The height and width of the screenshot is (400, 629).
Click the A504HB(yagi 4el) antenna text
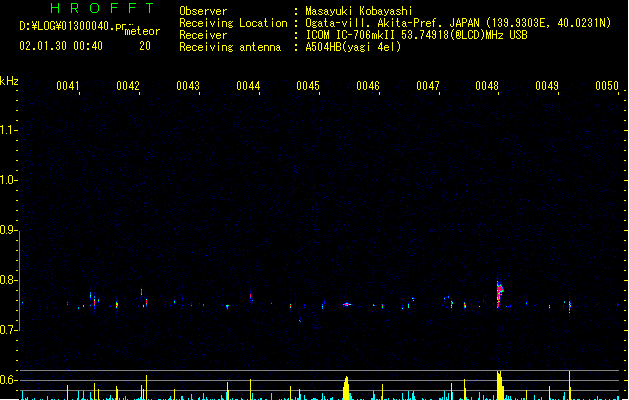tap(353, 47)
